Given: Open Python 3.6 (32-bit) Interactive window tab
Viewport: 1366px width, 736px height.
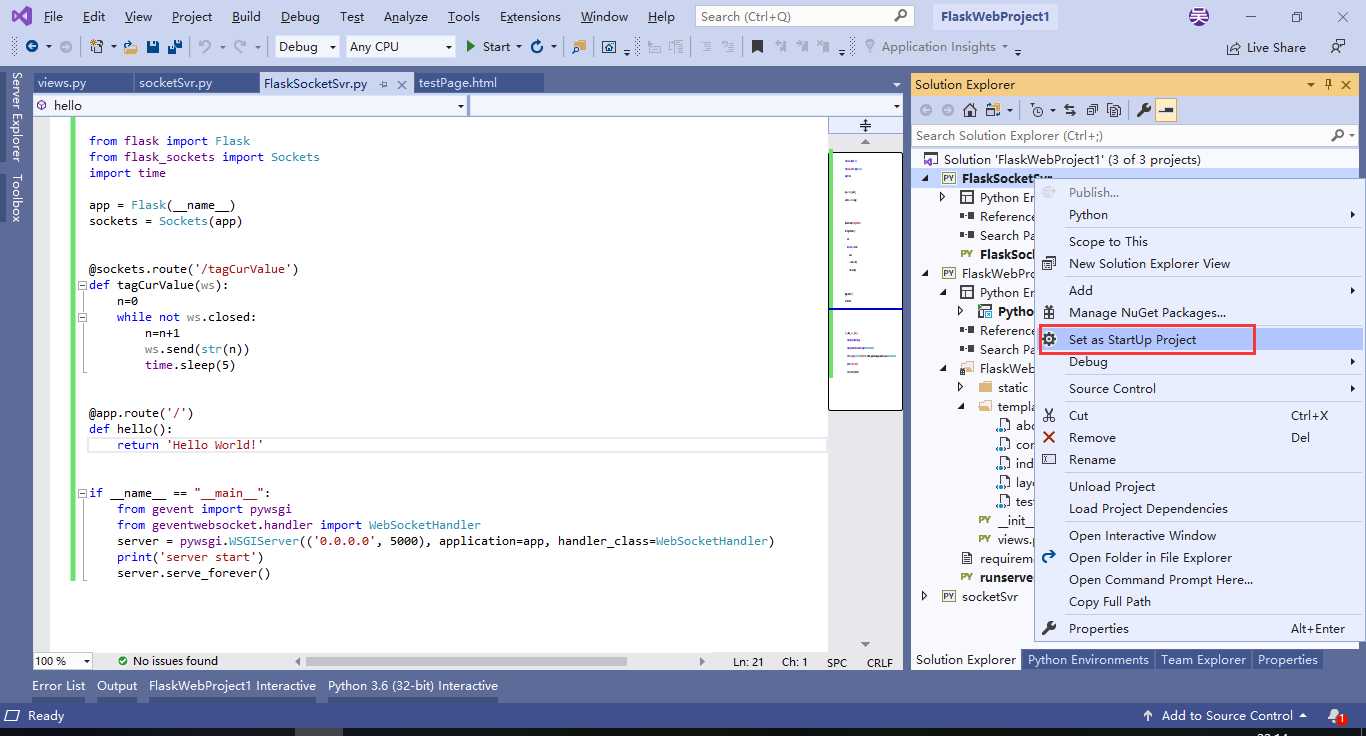Looking at the screenshot, I should (x=413, y=685).
